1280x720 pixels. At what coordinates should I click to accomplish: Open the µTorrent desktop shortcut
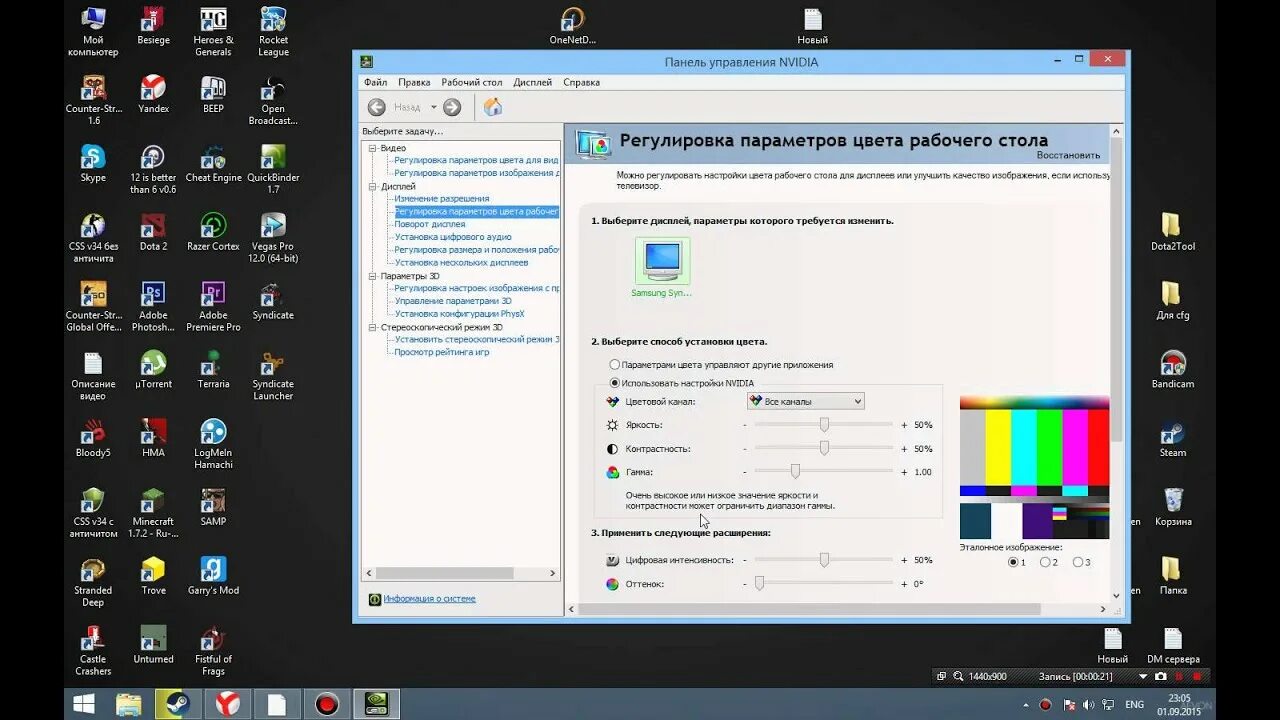click(x=153, y=370)
